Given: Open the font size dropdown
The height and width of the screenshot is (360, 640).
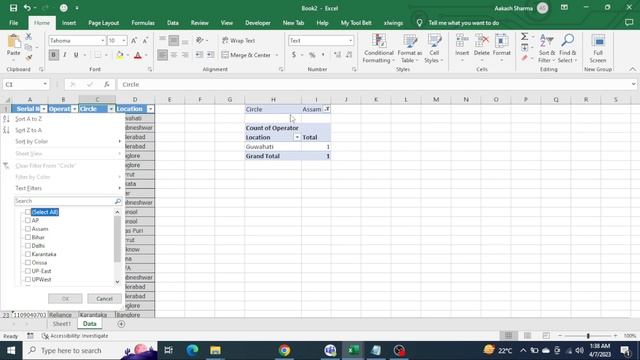Looking at the screenshot, I should click(x=124, y=40).
